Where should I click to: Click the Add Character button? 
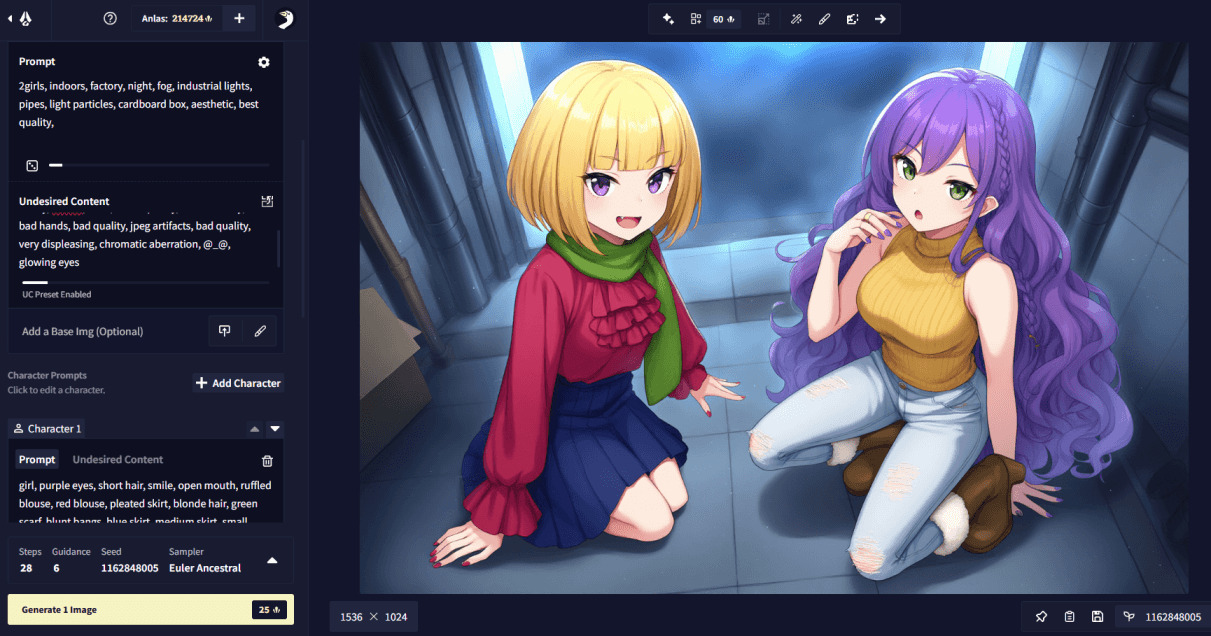pyautogui.click(x=238, y=383)
